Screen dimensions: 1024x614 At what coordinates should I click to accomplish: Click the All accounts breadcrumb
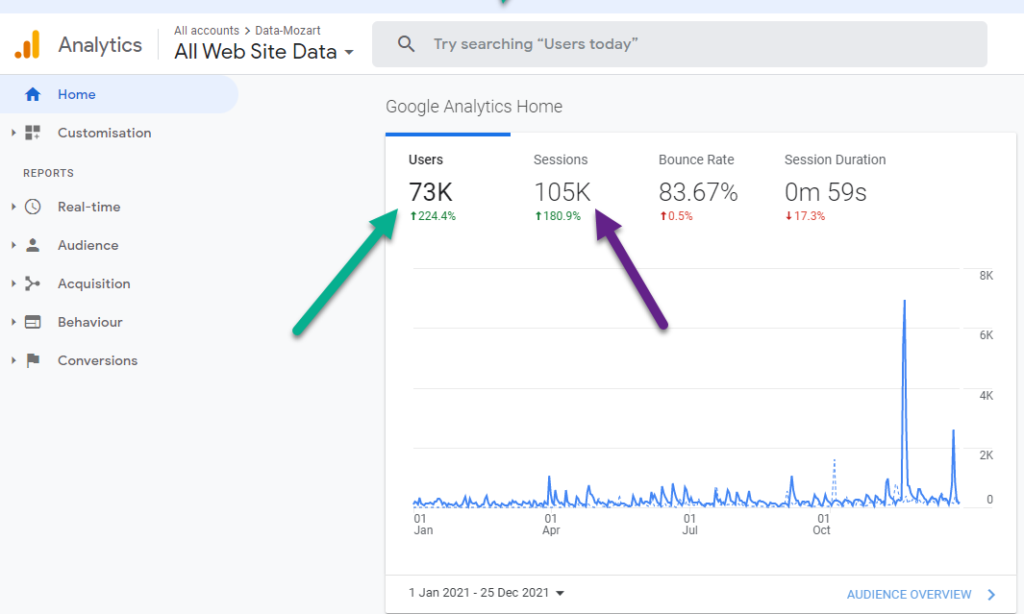[206, 31]
